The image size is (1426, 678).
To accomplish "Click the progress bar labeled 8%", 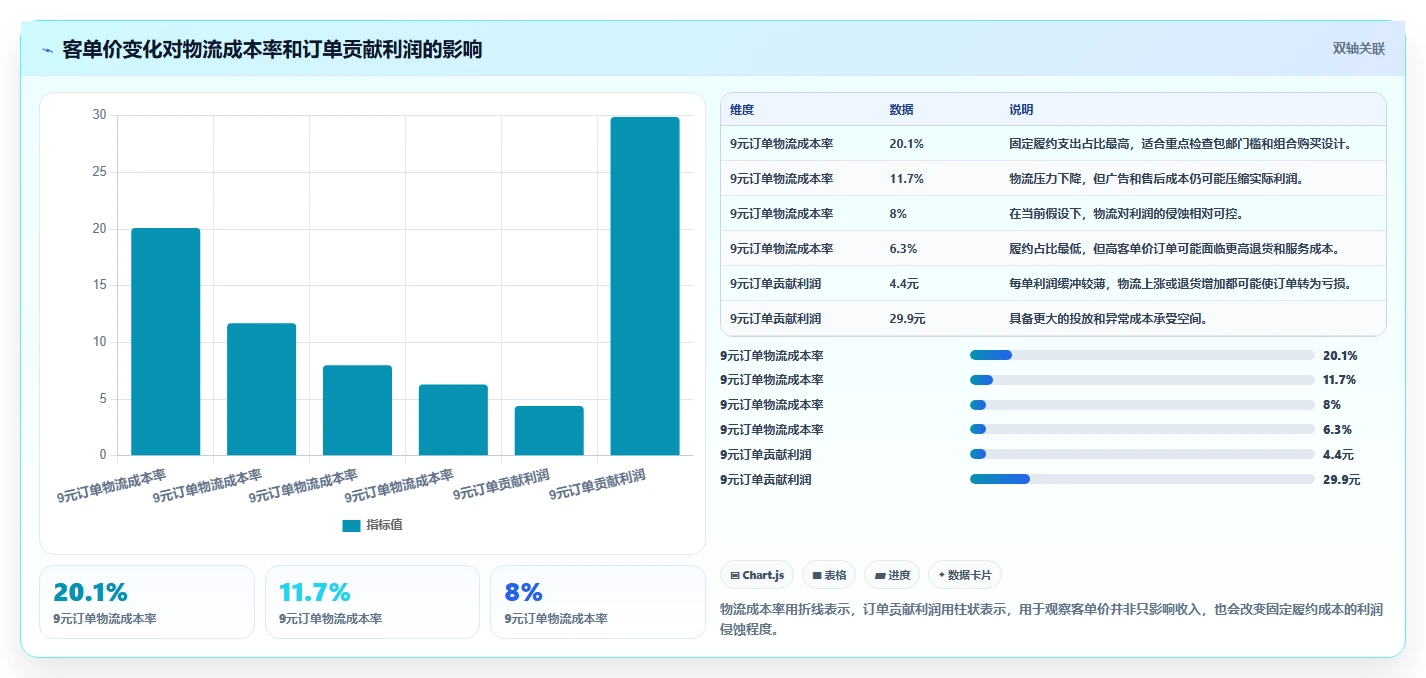I will tap(1142, 405).
